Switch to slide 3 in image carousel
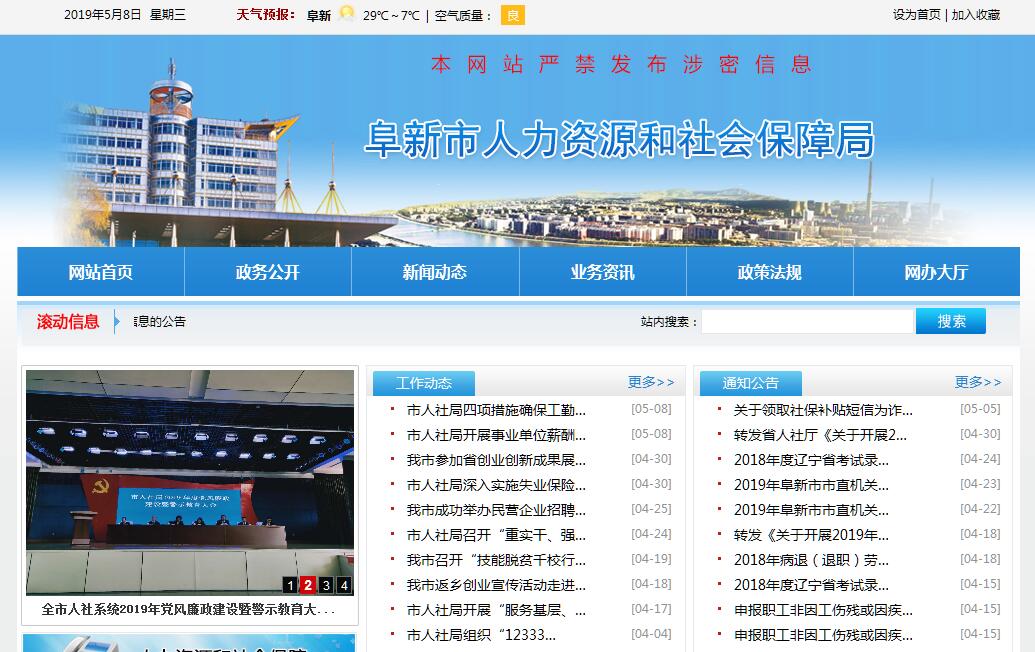1035x652 pixels. [x=326, y=585]
